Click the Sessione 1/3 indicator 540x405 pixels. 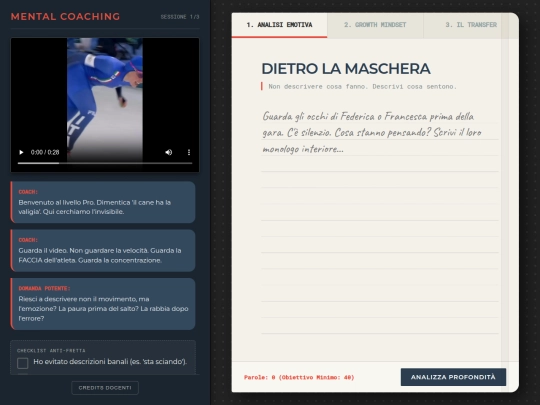[x=180, y=17]
